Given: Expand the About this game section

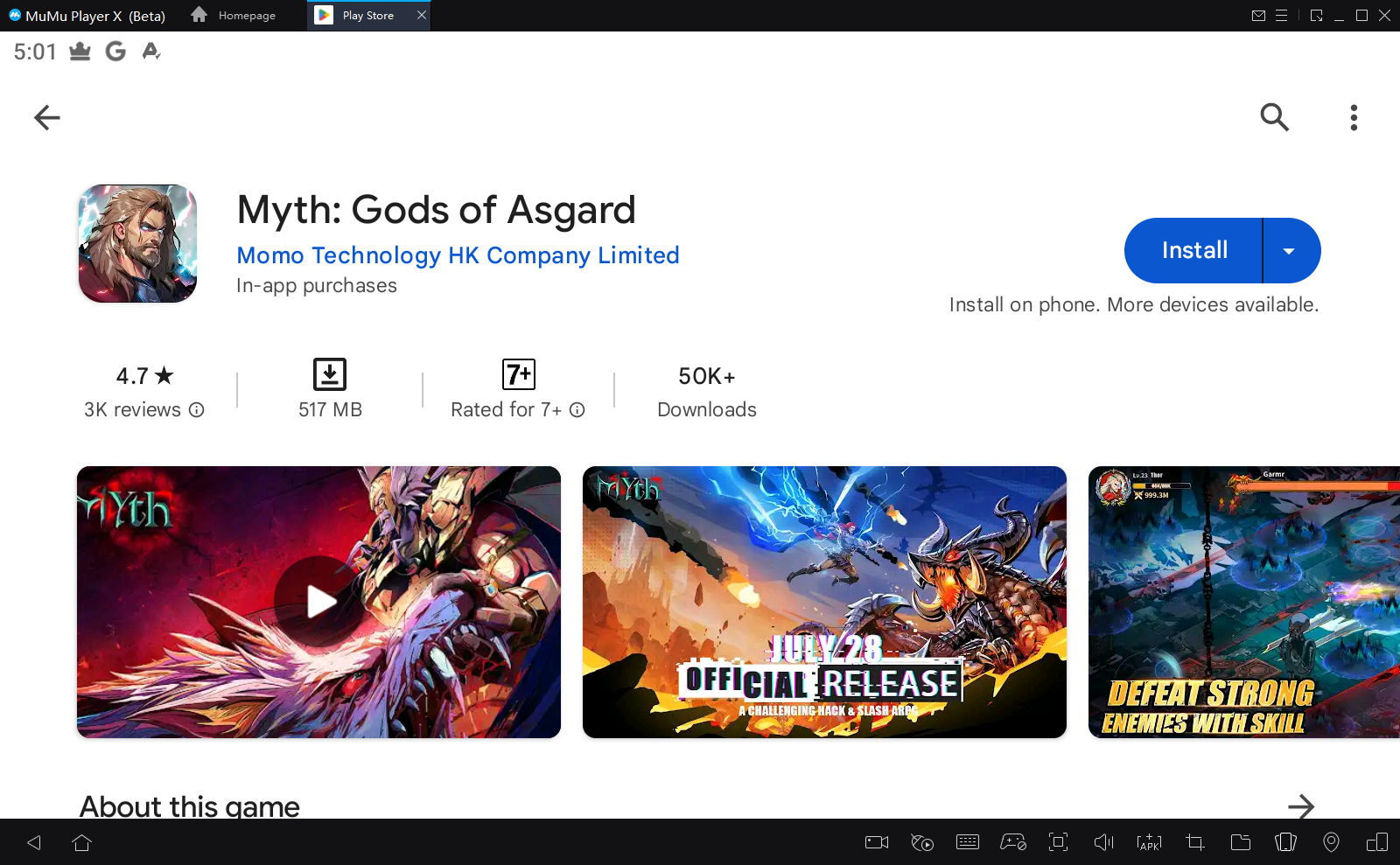Looking at the screenshot, I should click(x=1303, y=806).
